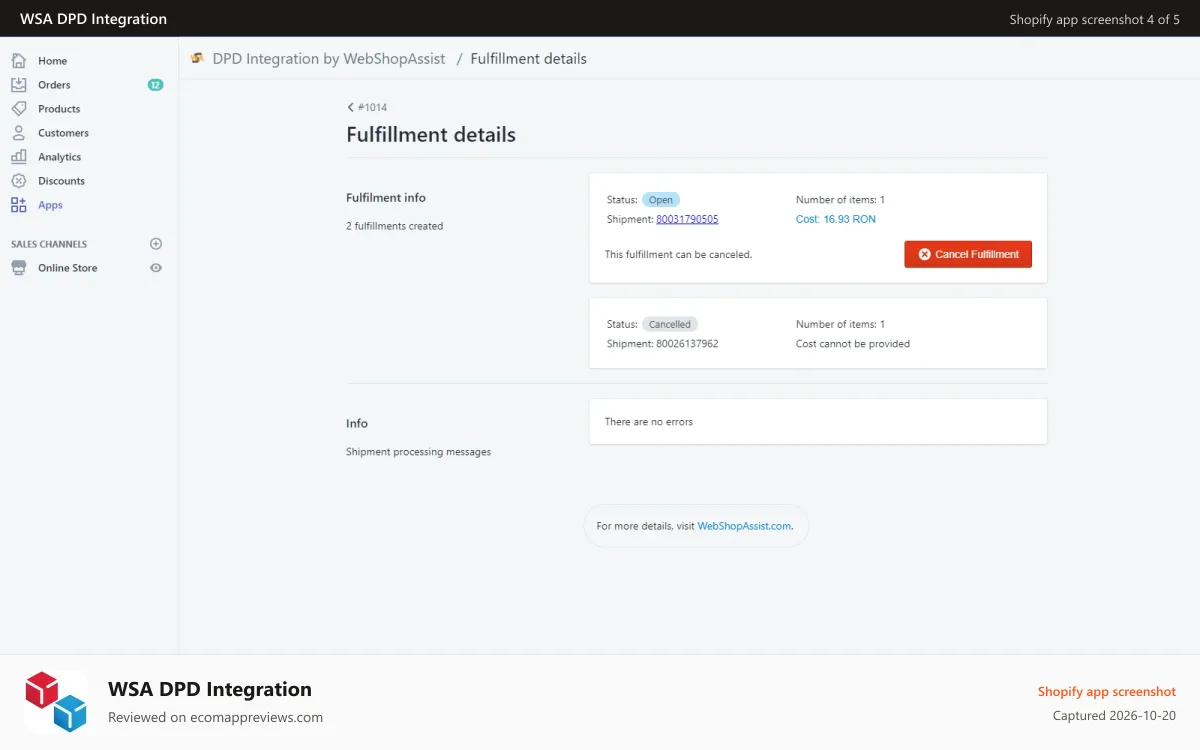Click the 'Fulfilment info' section heading

[386, 198]
